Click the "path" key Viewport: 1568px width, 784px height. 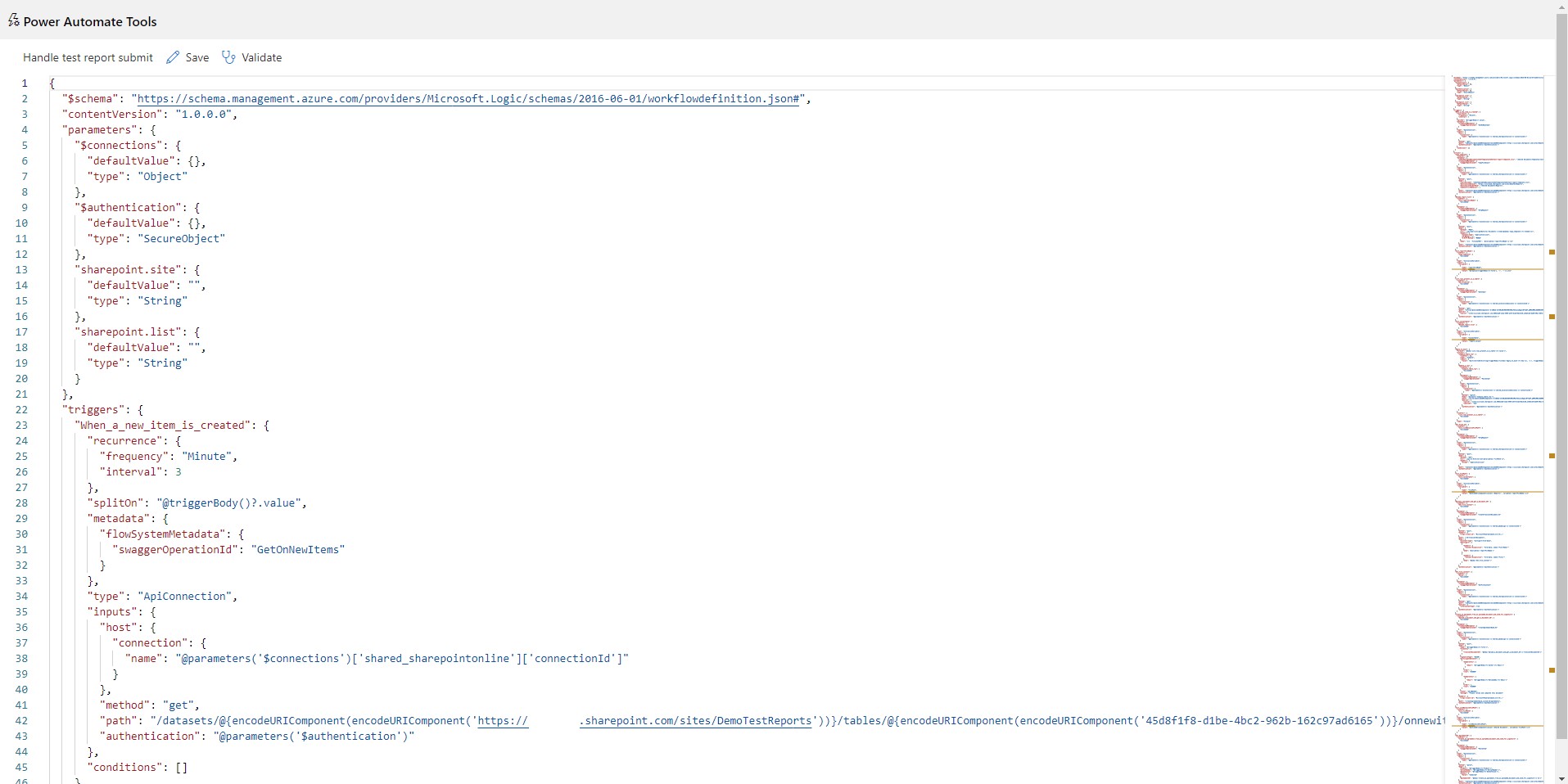click(119, 720)
